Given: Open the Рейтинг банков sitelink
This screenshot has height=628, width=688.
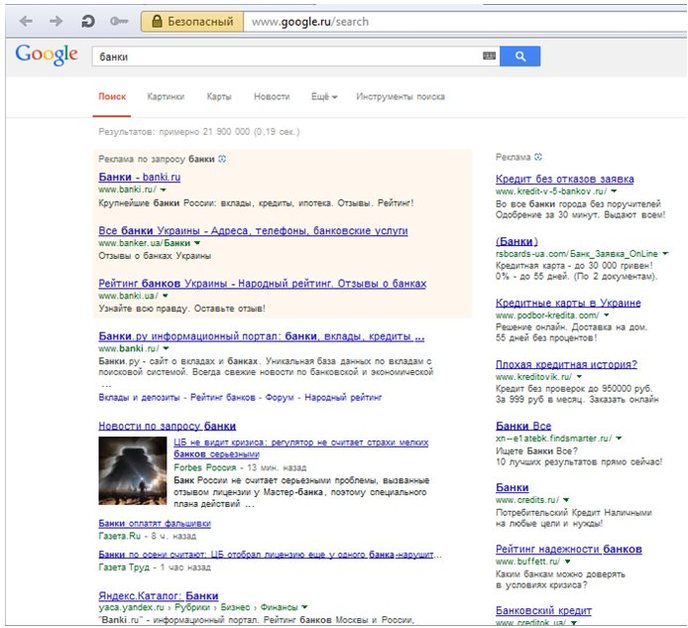Looking at the screenshot, I should [223, 398].
